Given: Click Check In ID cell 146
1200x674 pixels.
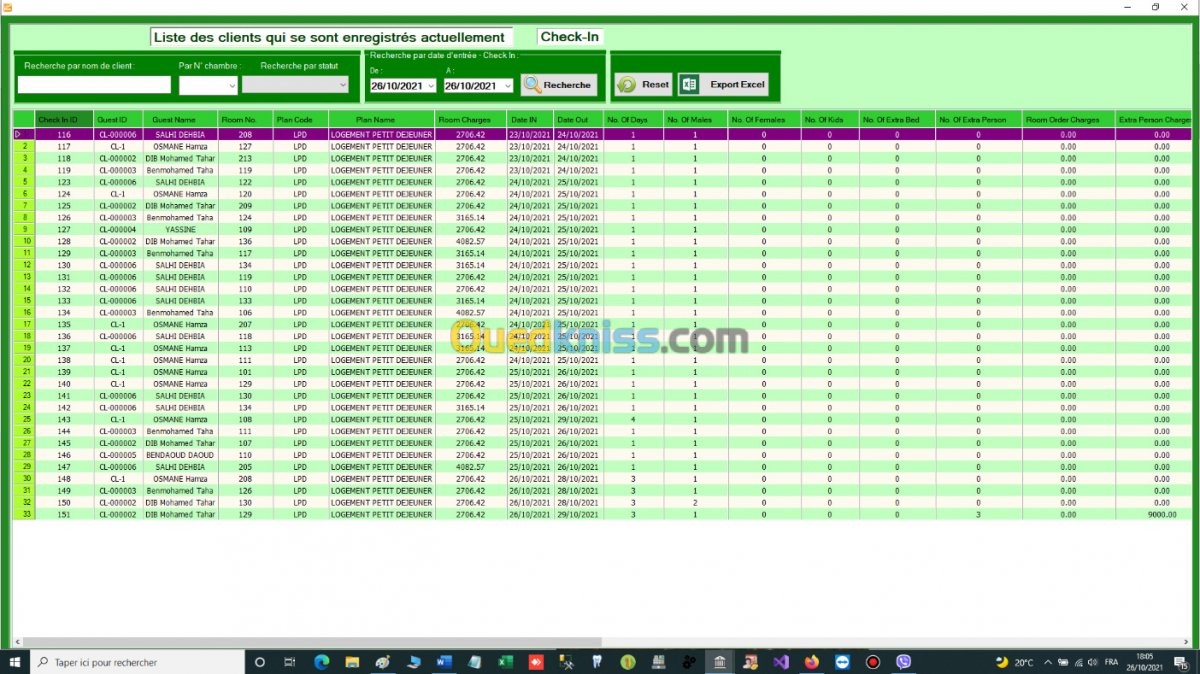Looking at the screenshot, I should pyautogui.click(x=64, y=455).
